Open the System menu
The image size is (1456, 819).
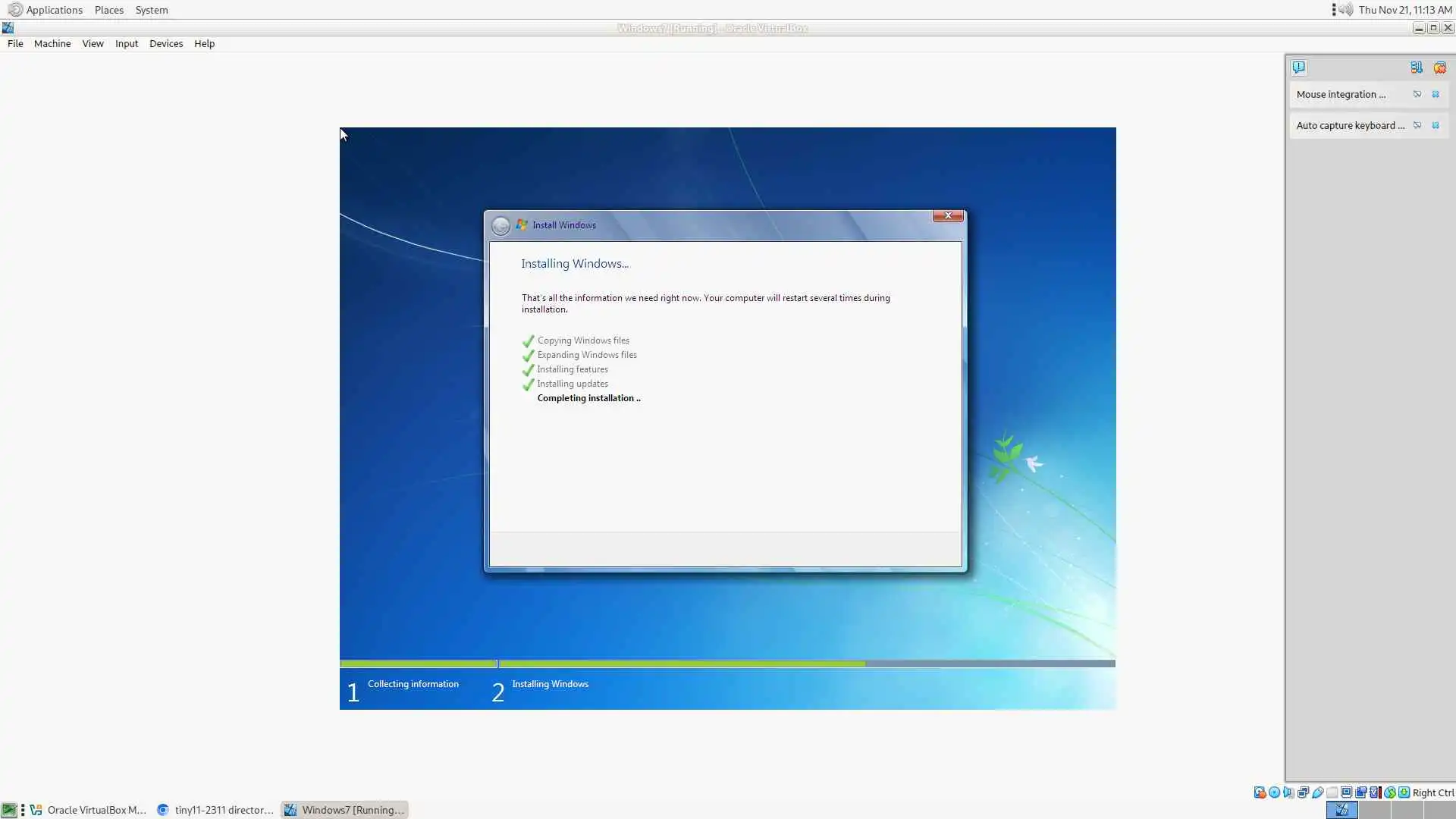coord(151,10)
